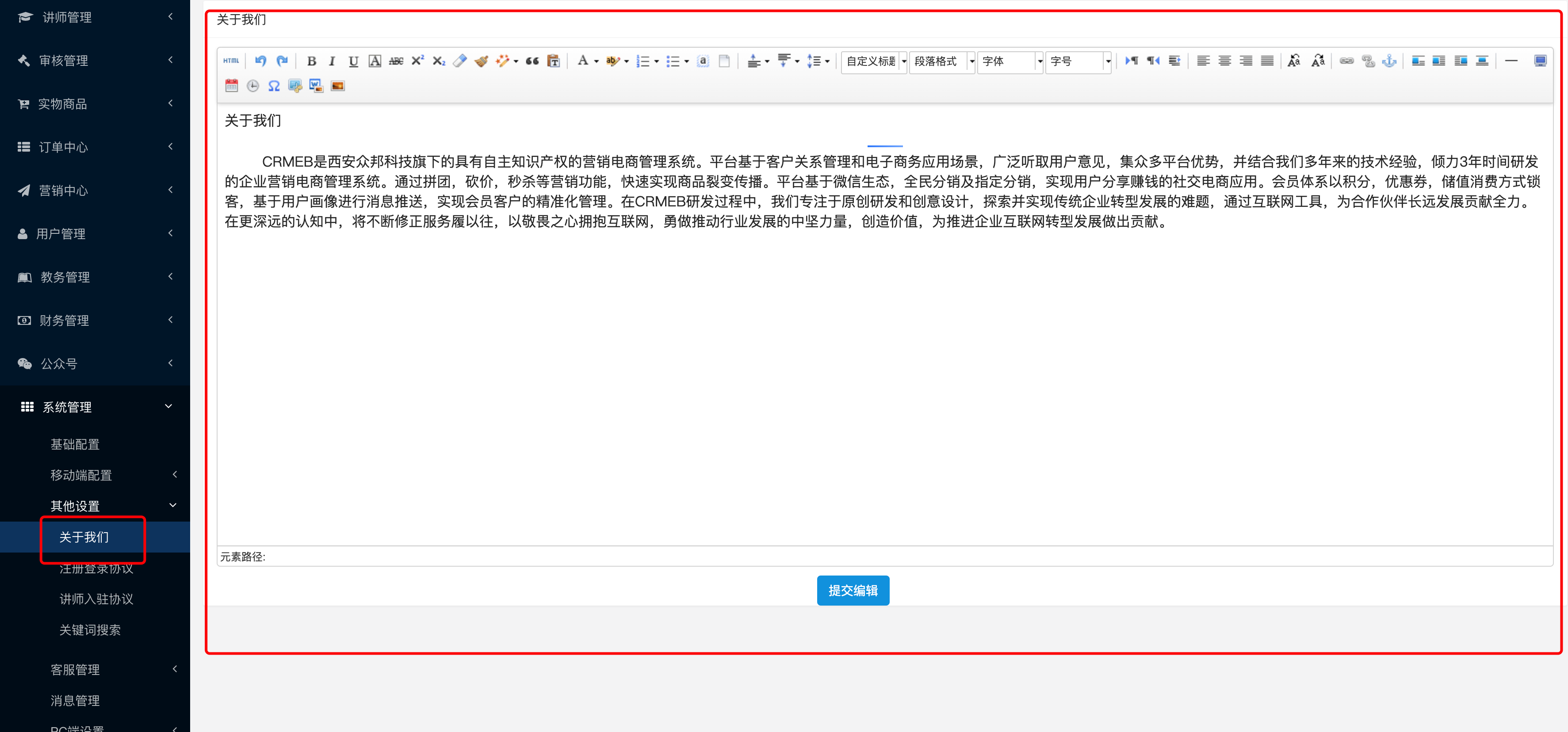Image resolution: width=1568 pixels, height=732 pixels.
Task: Toggle italic formatting
Action: (x=332, y=61)
